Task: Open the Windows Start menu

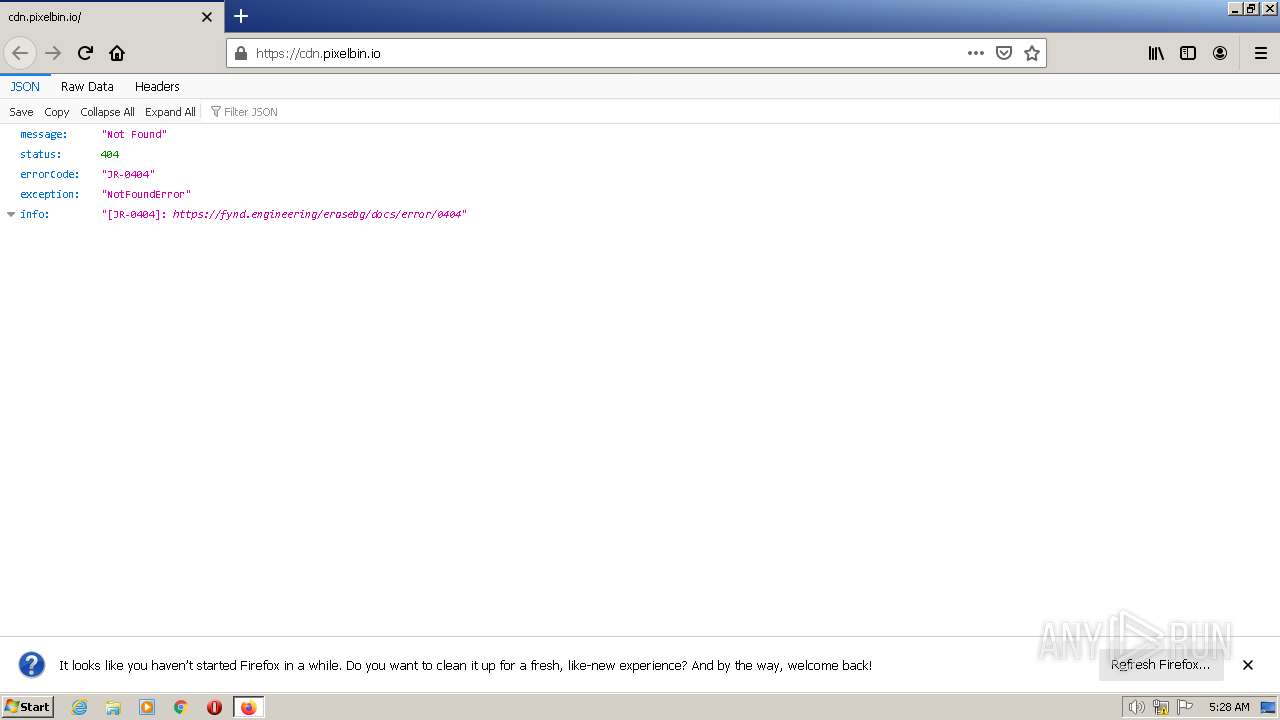Action: tap(27, 707)
